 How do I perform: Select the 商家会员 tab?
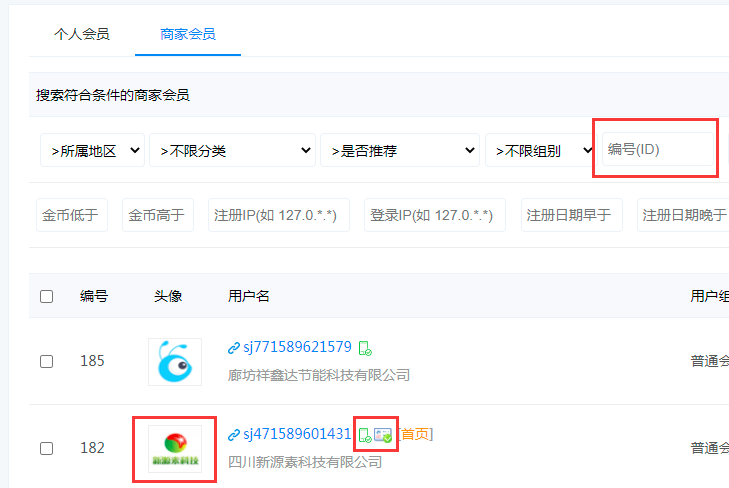(x=188, y=34)
